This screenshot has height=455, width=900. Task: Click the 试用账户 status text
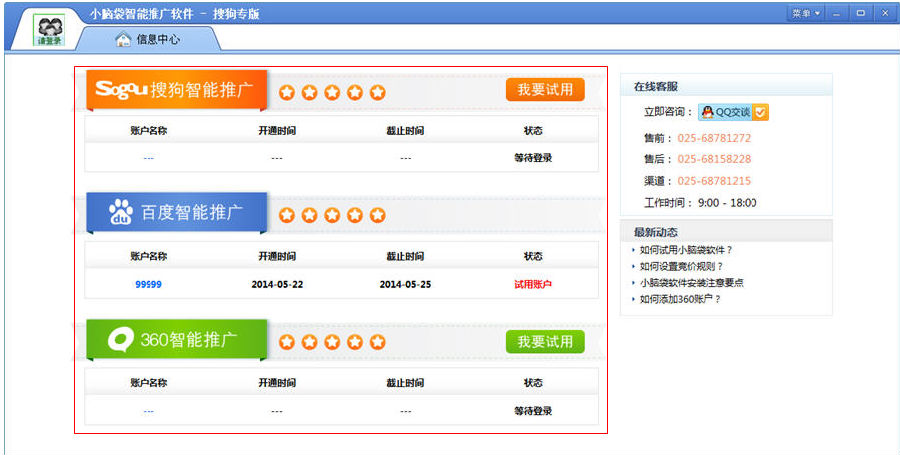click(x=533, y=284)
